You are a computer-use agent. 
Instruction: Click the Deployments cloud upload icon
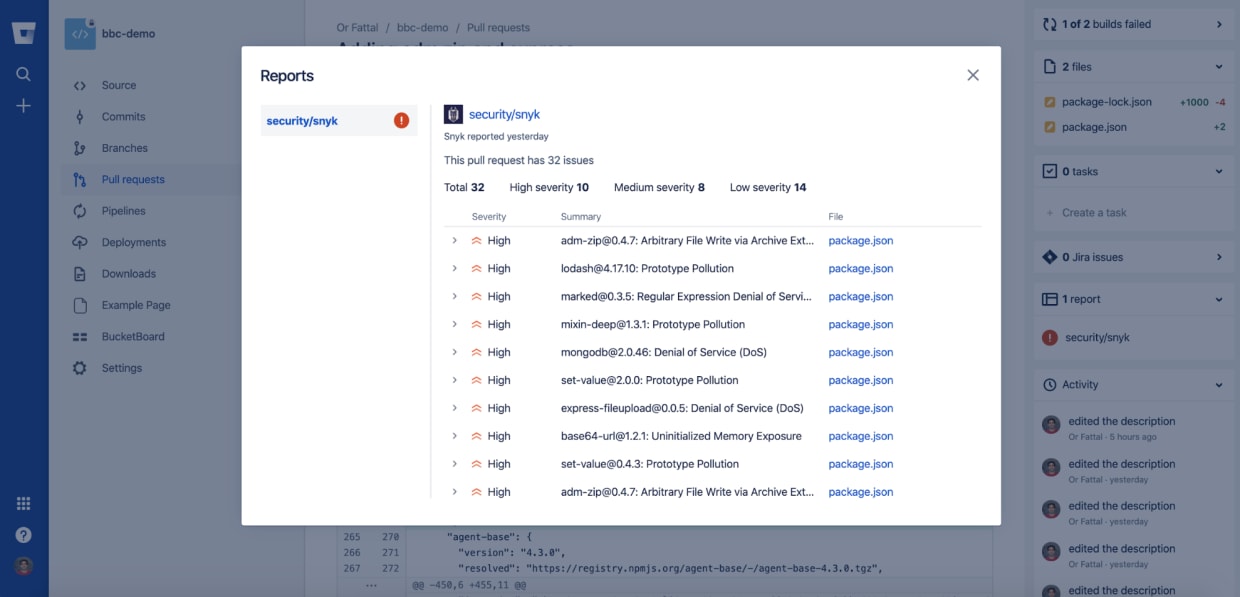pyautogui.click(x=80, y=242)
